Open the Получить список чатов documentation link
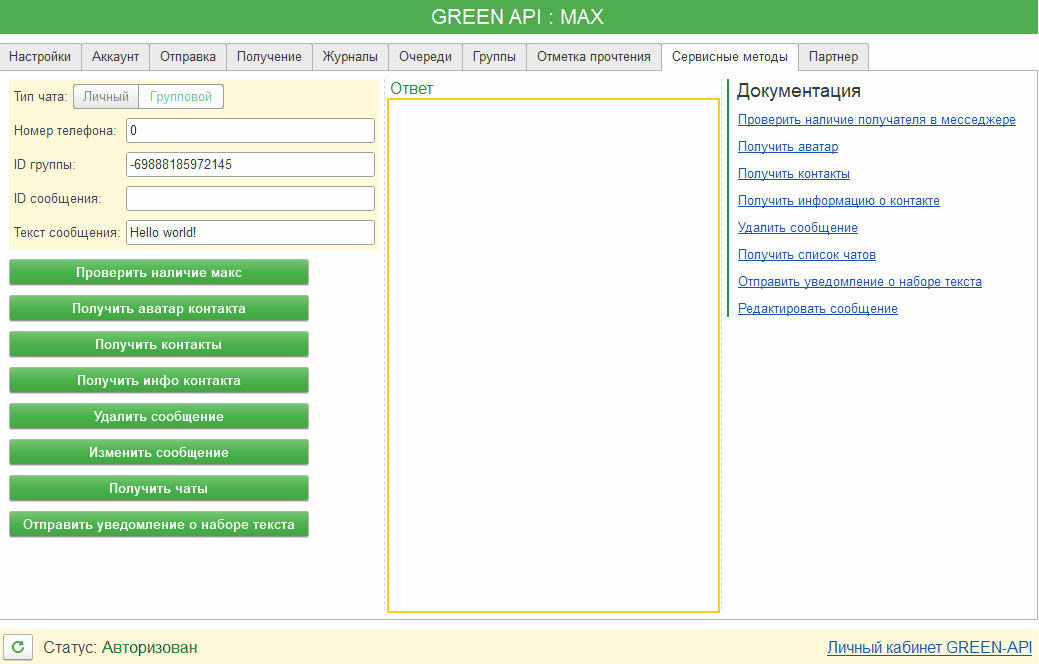The width and height of the screenshot is (1039, 664). [806, 255]
